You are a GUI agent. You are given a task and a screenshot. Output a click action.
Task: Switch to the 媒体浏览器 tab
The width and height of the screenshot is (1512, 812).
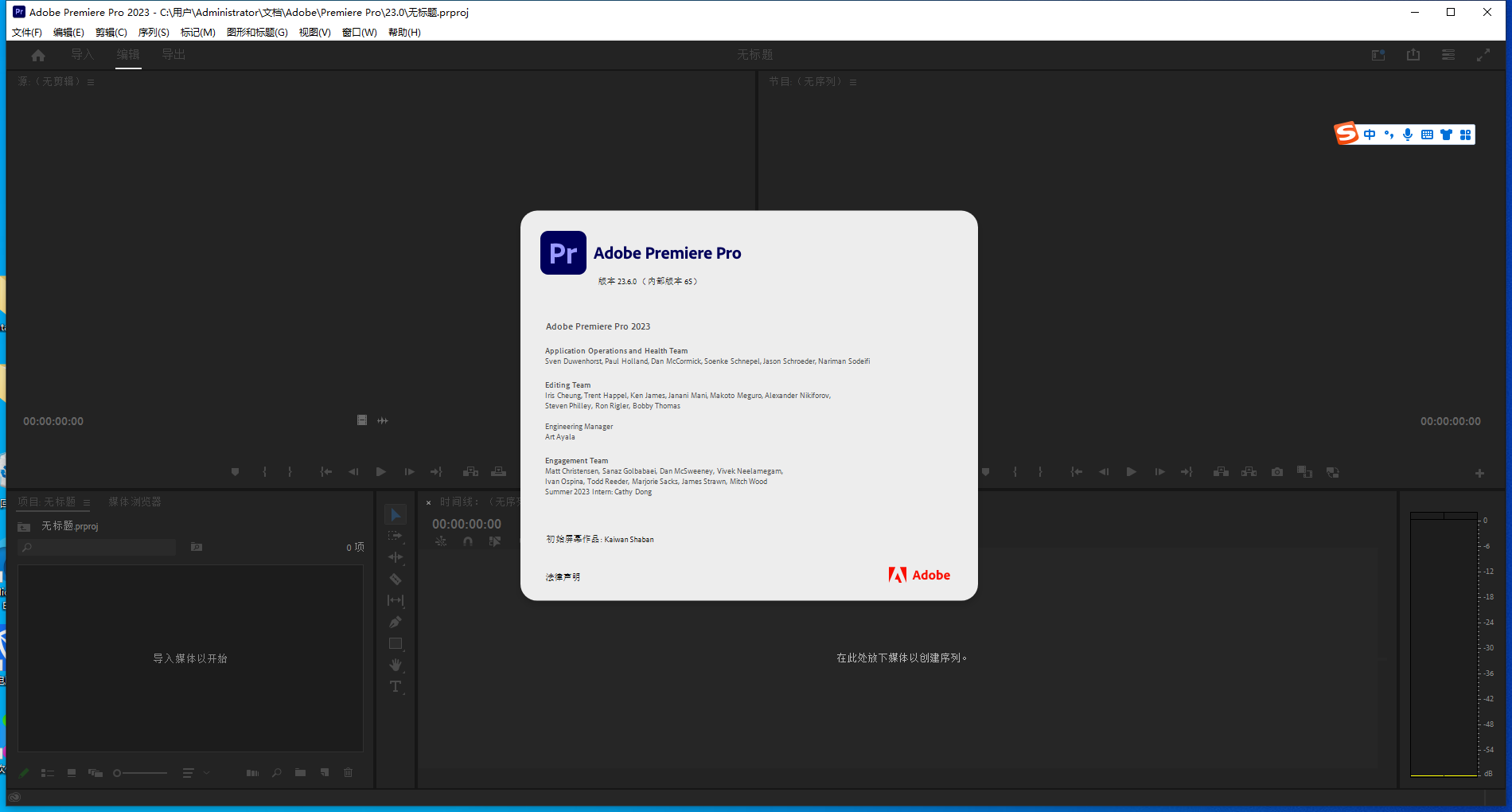[135, 502]
